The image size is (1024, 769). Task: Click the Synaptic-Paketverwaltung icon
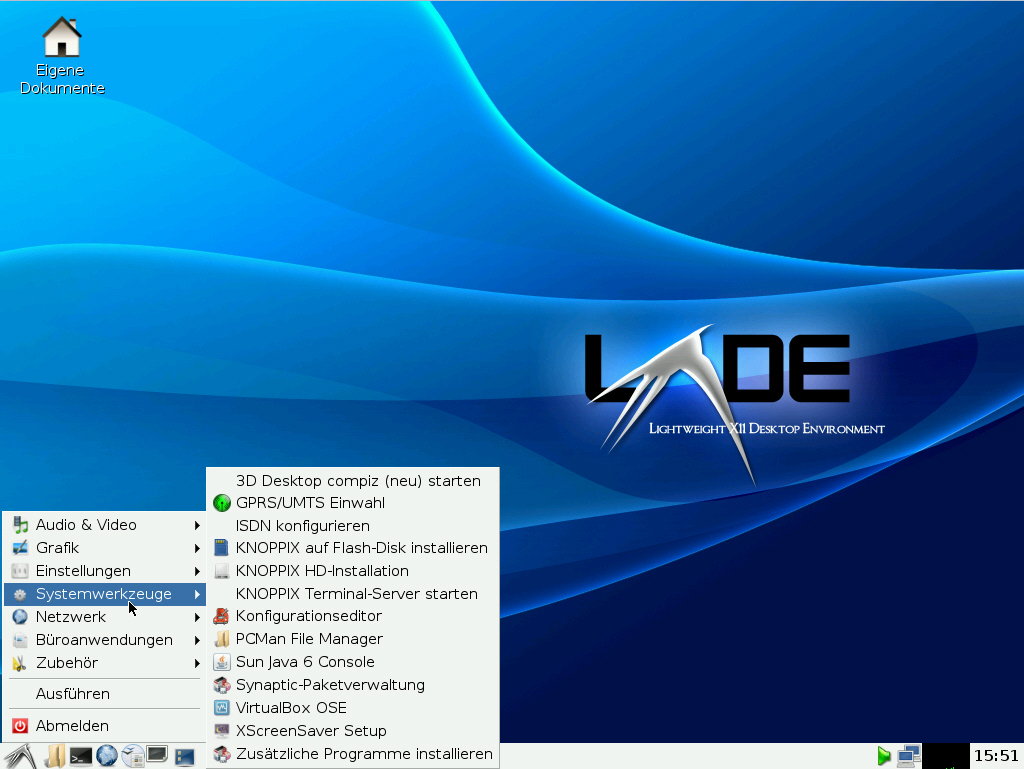(x=222, y=685)
